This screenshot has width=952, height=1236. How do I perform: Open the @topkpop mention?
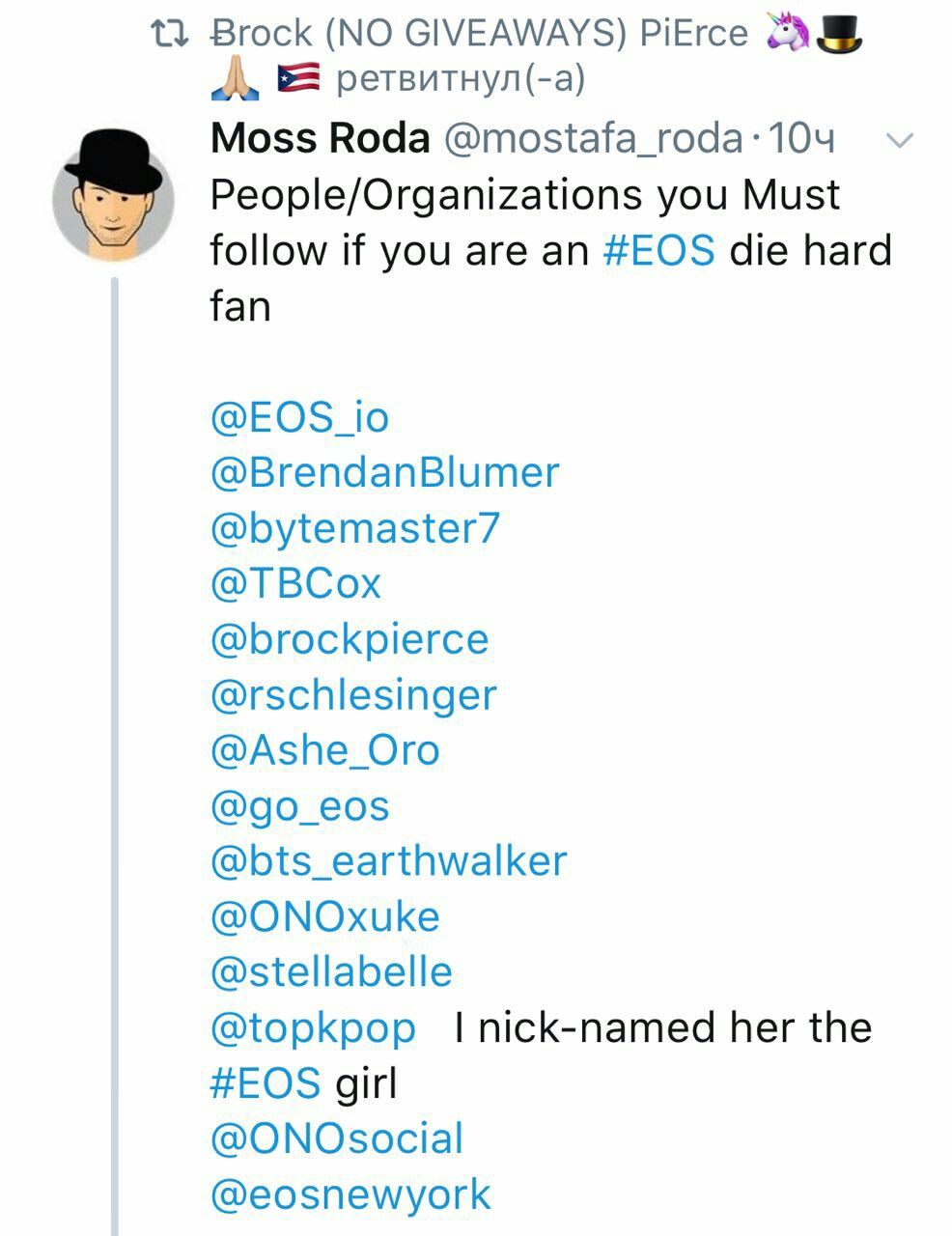pyautogui.click(x=313, y=1028)
